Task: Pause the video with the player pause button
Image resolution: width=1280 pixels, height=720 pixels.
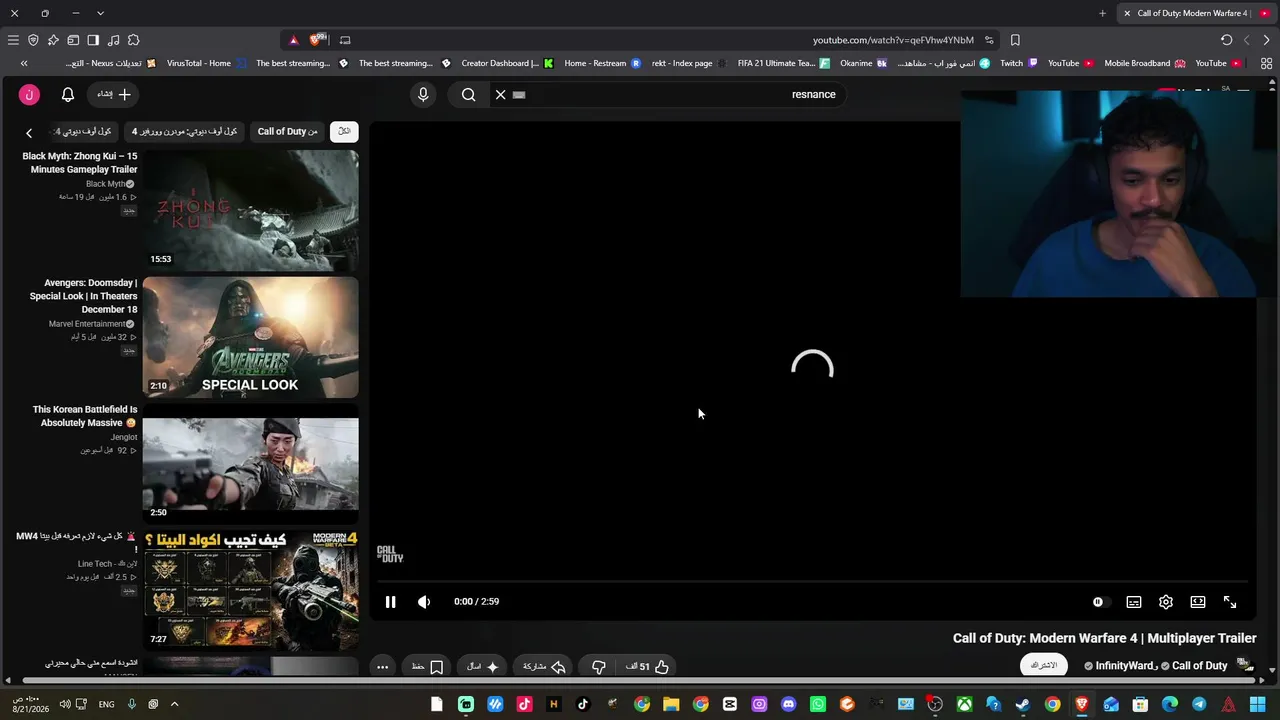Action: (391, 602)
